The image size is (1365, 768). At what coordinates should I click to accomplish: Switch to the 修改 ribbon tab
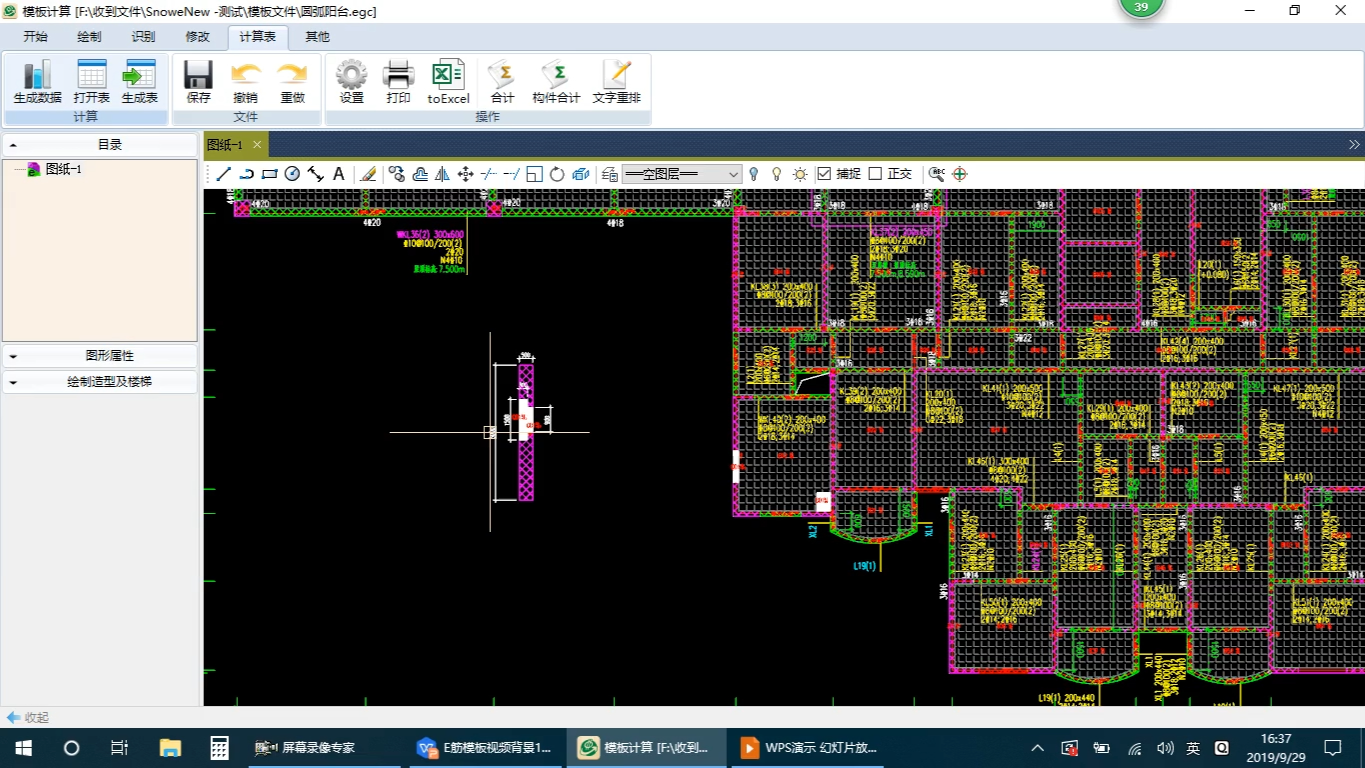point(198,37)
